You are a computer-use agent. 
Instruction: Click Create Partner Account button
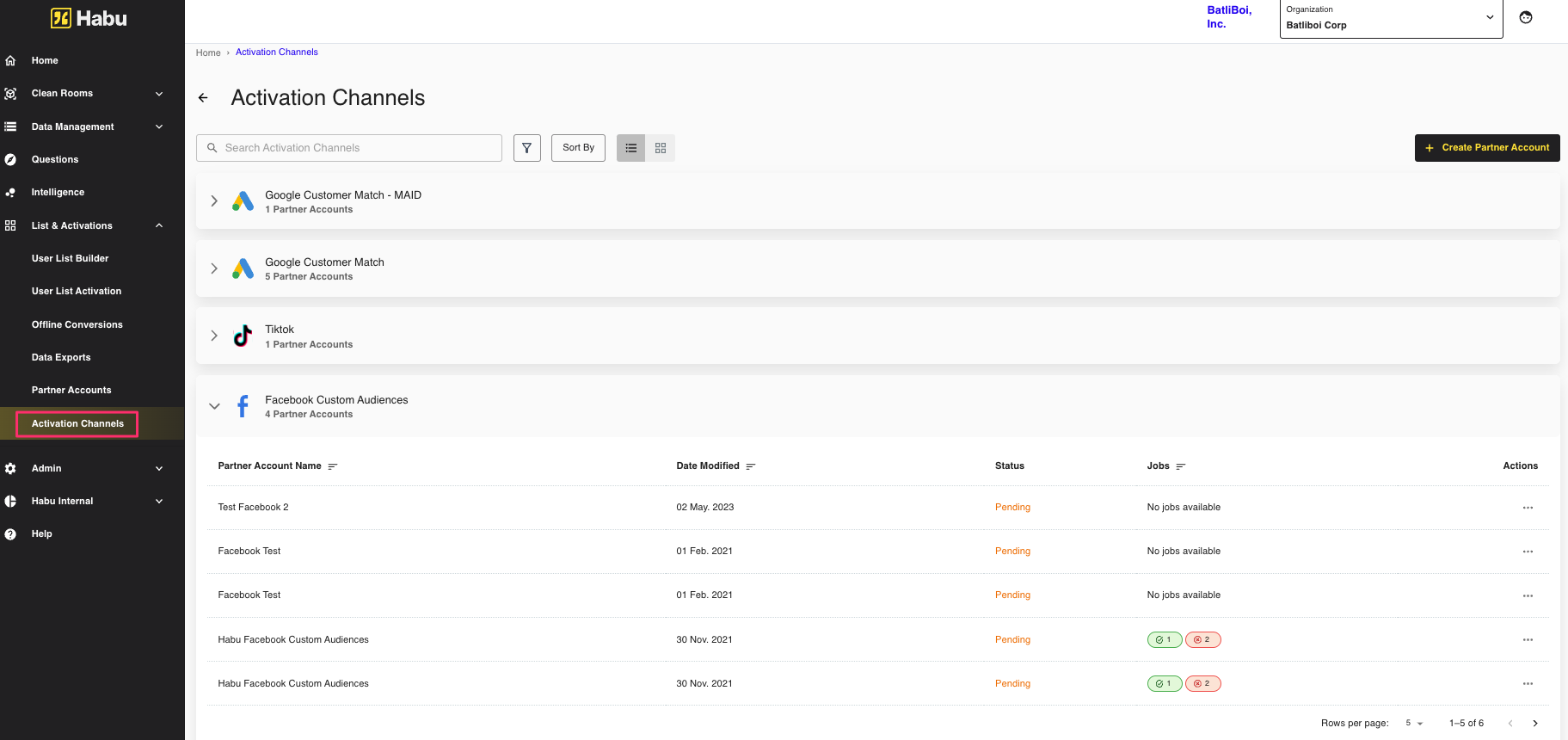1486,148
